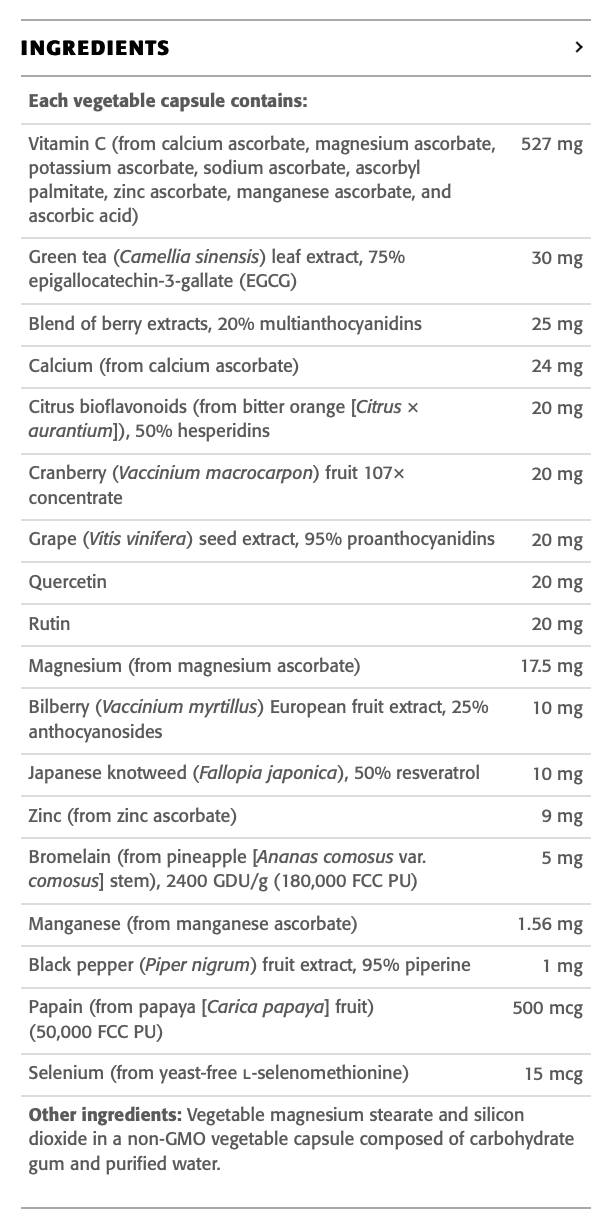
Task: Select the Bilberry European fruit extract entry
Action: [258, 719]
